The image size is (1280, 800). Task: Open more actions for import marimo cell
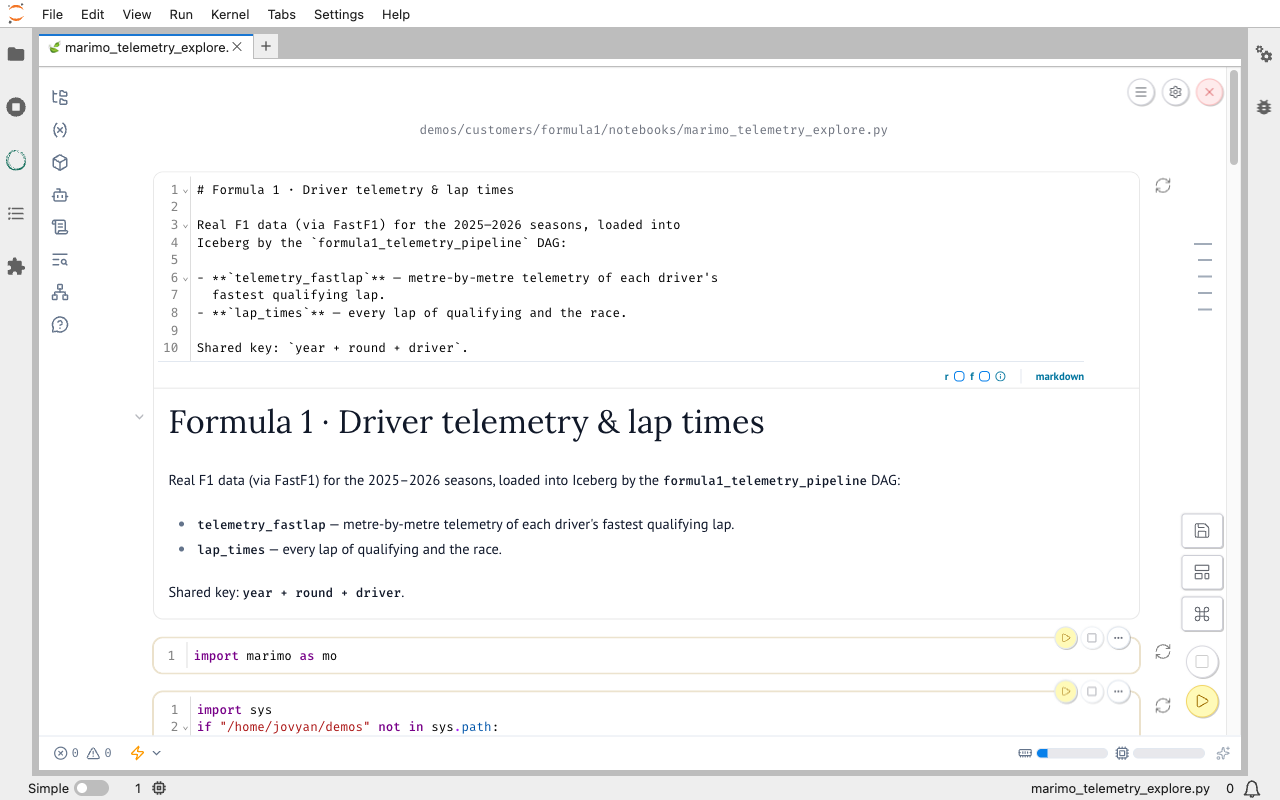1118,638
